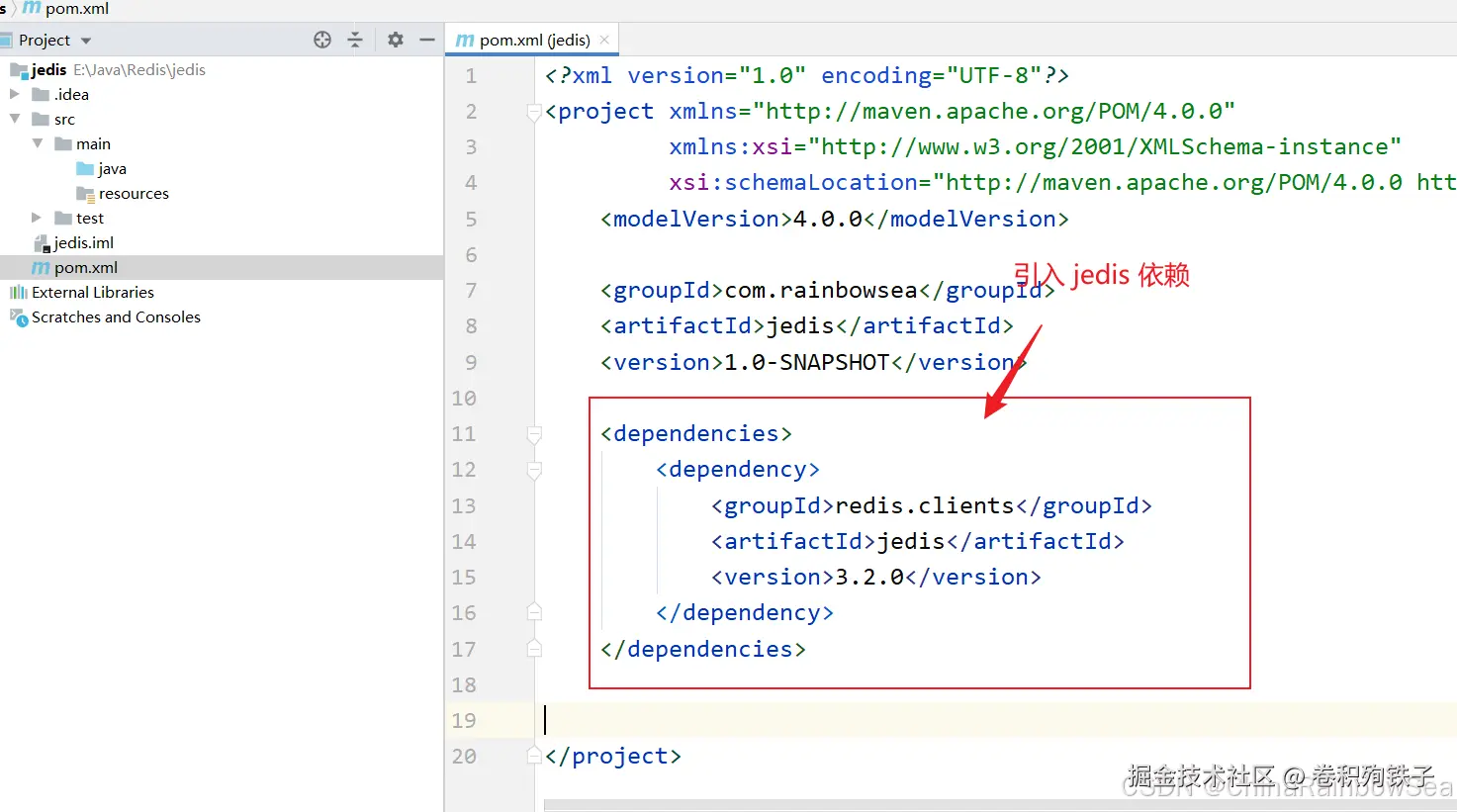Click line number 19 in gutter
1457x812 pixels.
464,720
